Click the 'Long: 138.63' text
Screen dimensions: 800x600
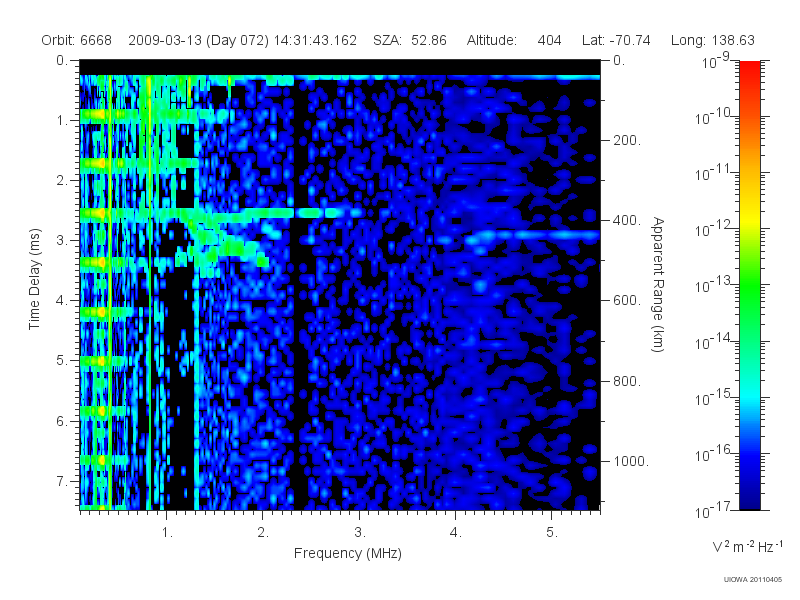point(712,40)
